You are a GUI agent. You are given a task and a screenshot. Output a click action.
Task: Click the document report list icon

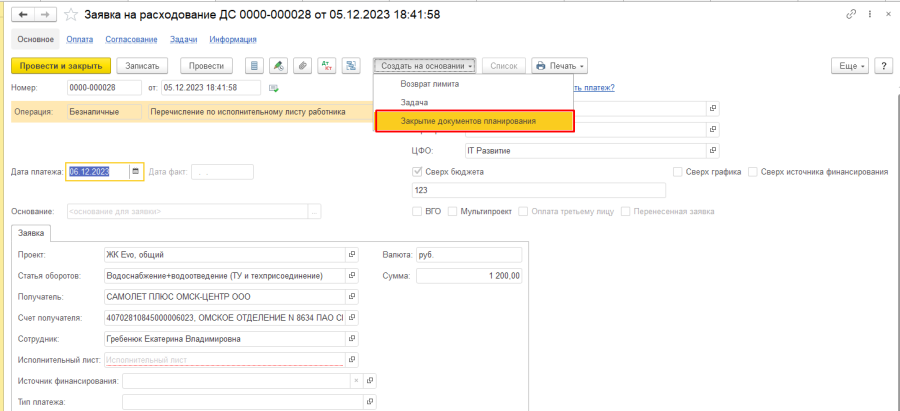(x=254, y=66)
